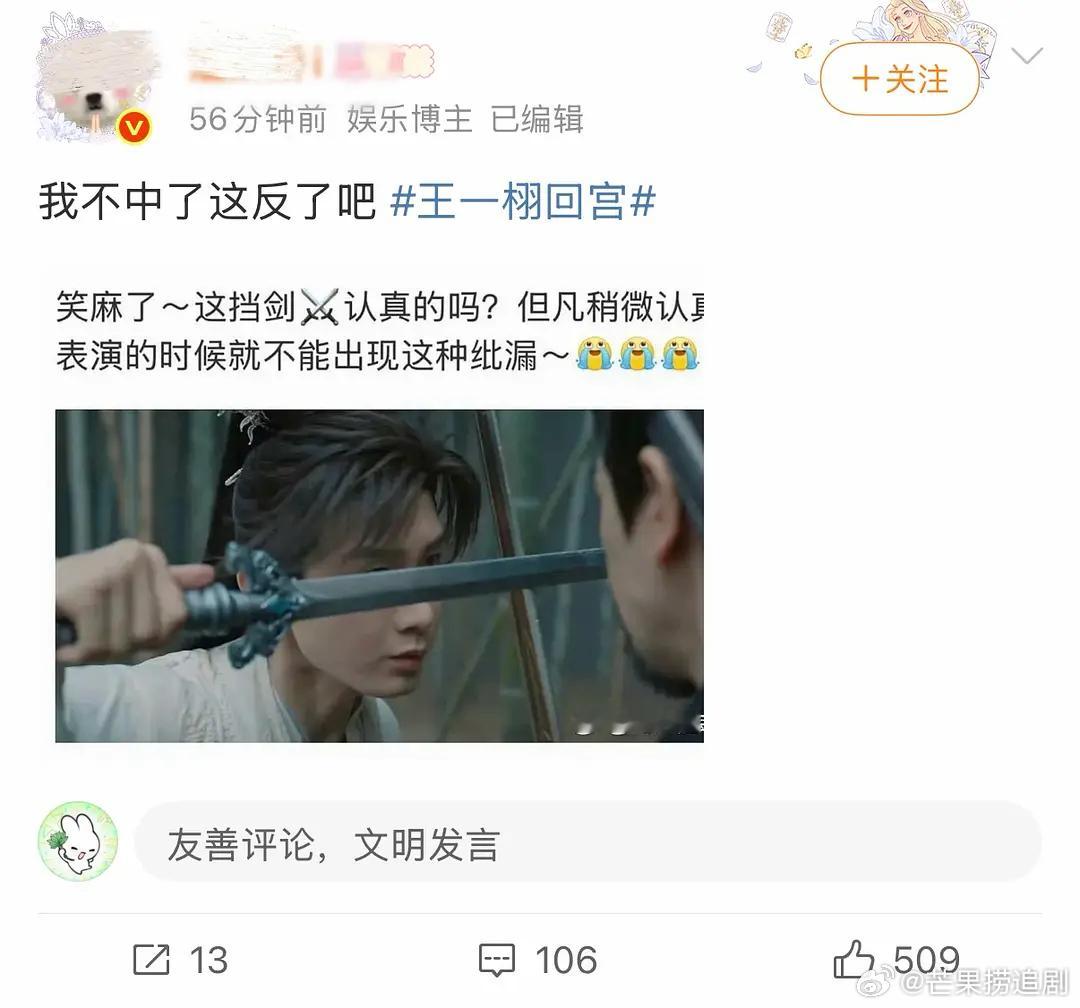The height and width of the screenshot is (1008, 1080).
Task: Tap the orange verified V badge
Action: click(x=134, y=127)
